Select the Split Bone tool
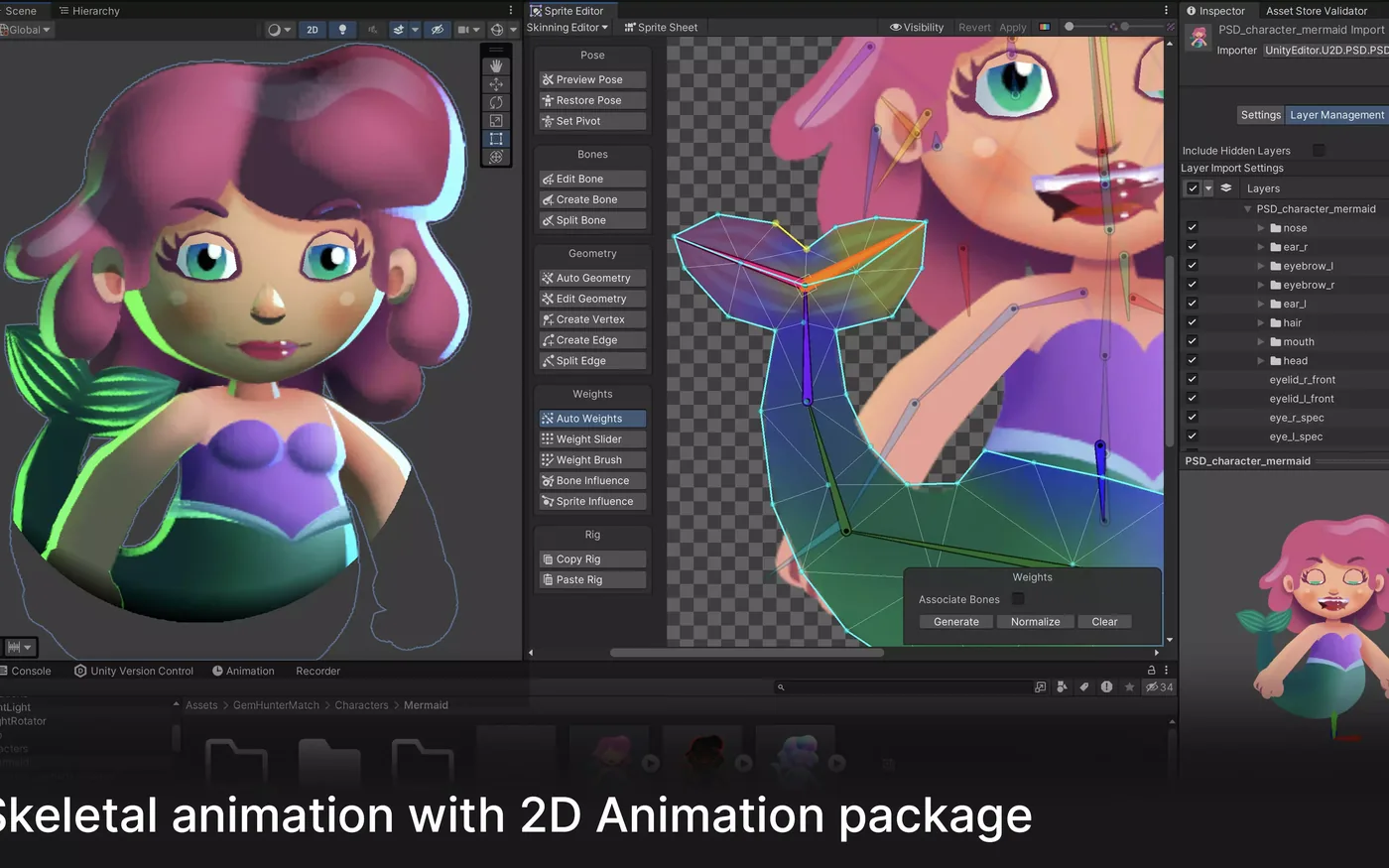This screenshot has width=1389, height=868. [x=592, y=220]
